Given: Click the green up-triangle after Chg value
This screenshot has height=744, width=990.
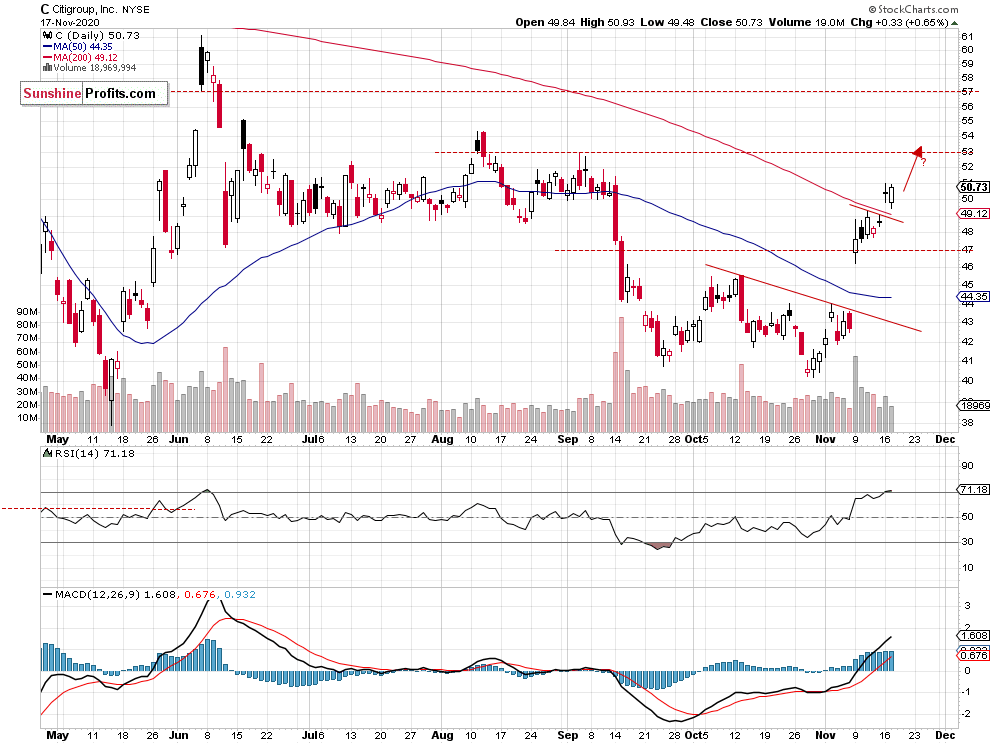Looking at the screenshot, I should tap(955, 23).
